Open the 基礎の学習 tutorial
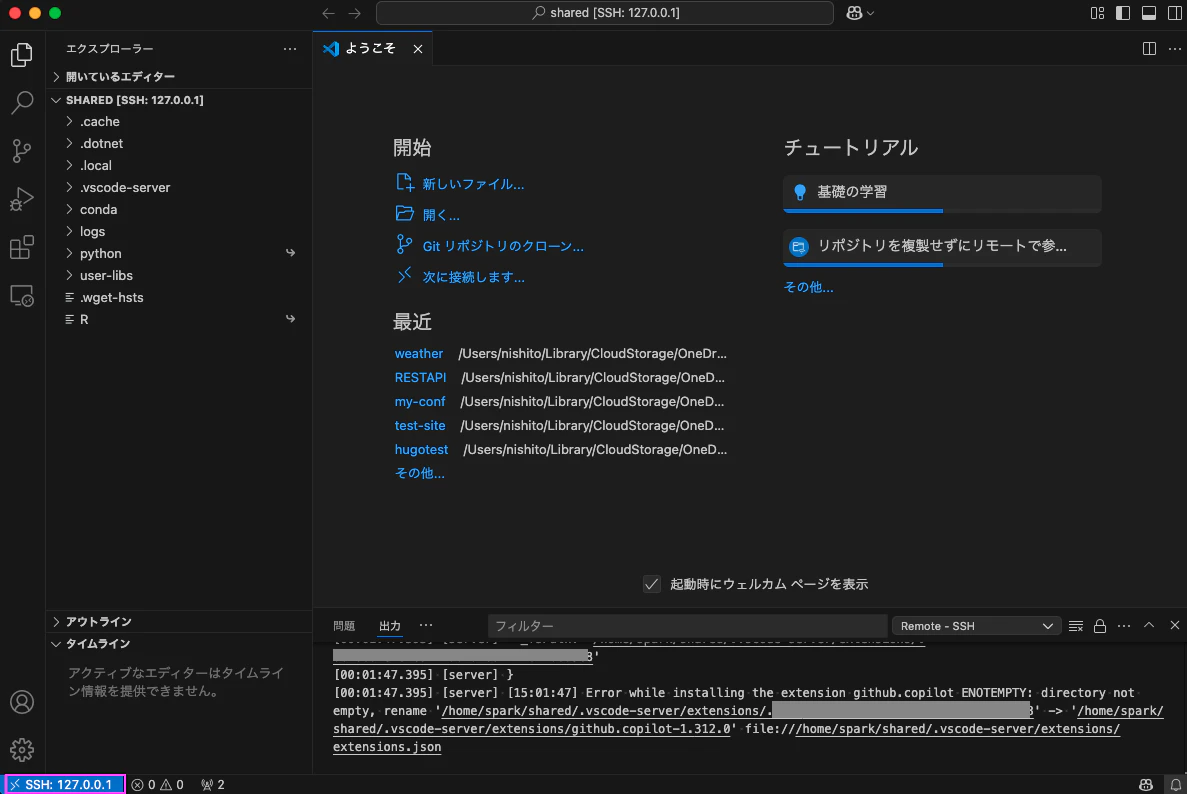Screen dimensions: 1187x794 coord(942,193)
